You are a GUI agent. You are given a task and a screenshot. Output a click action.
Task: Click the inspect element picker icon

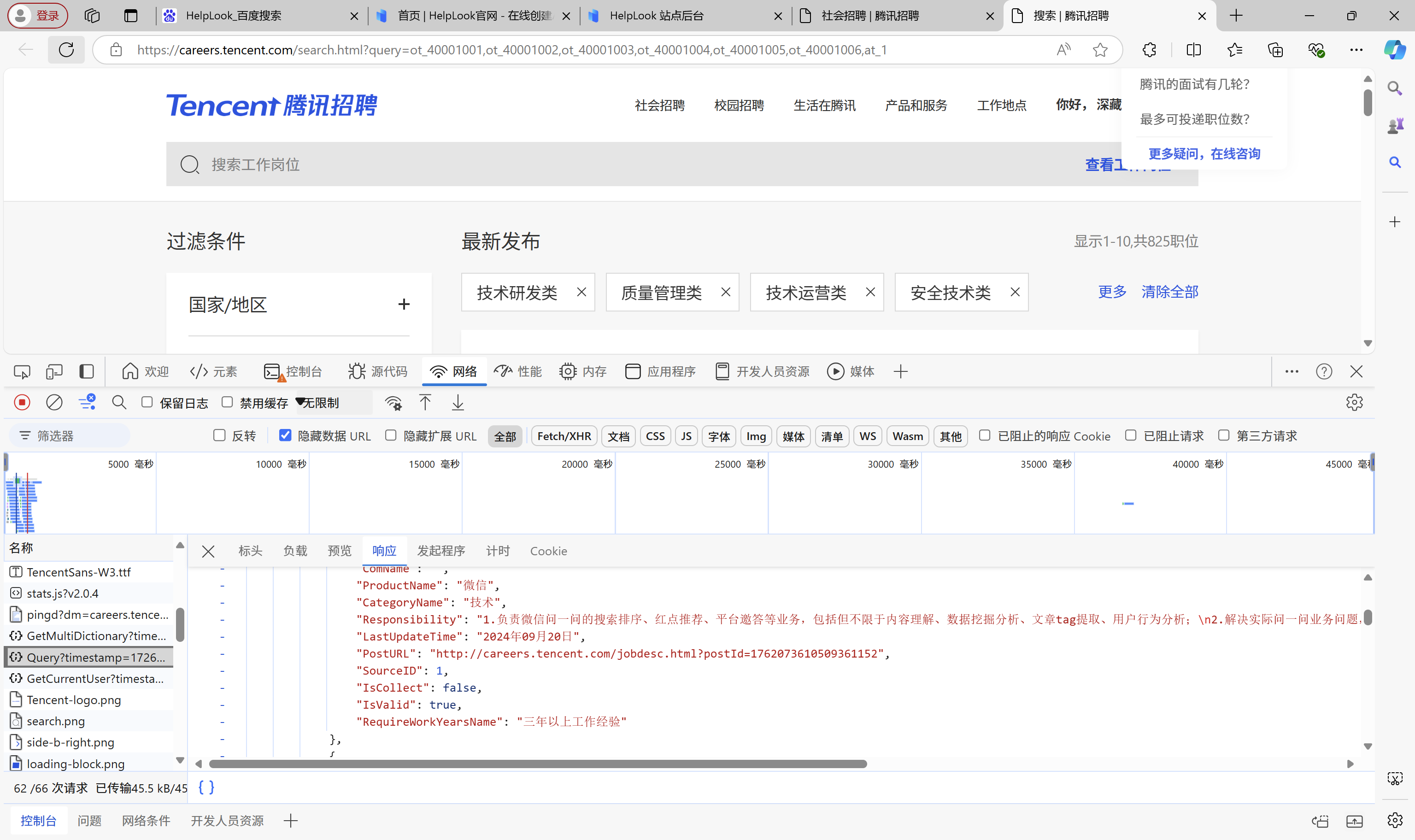[x=22, y=371]
